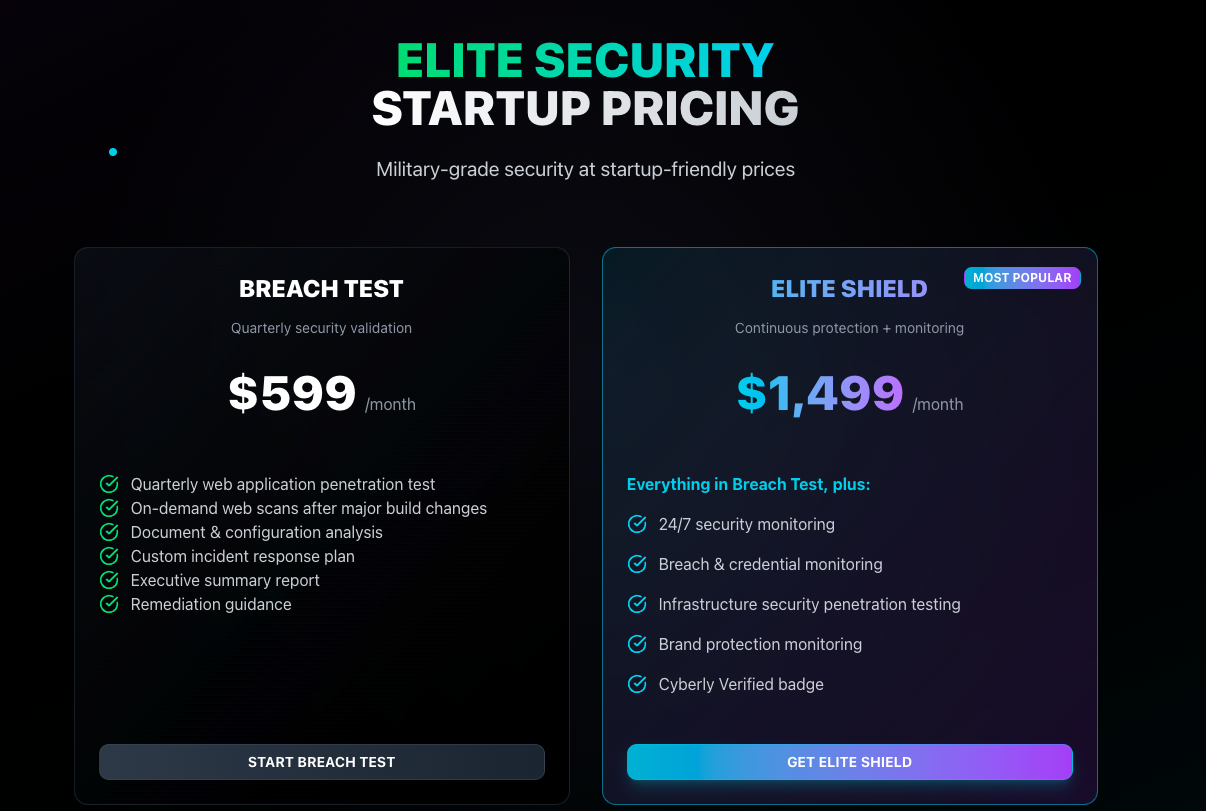The height and width of the screenshot is (811, 1206).
Task: Click check icon for Infrastructure security penetration testing
Action: 637,604
